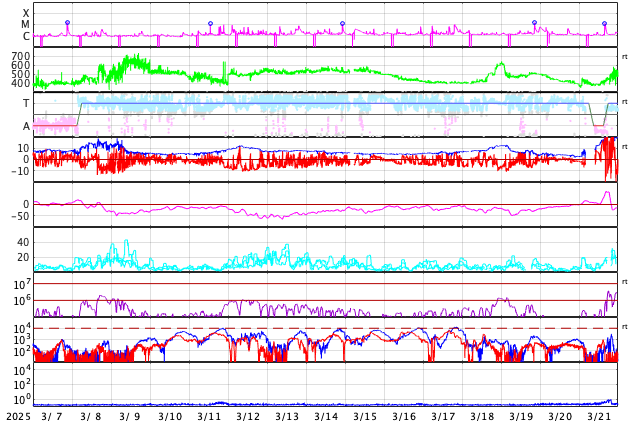The height and width of the screenshot is (424, 634).
Task: Select the "3/10" date label
Action: (170, 416)
